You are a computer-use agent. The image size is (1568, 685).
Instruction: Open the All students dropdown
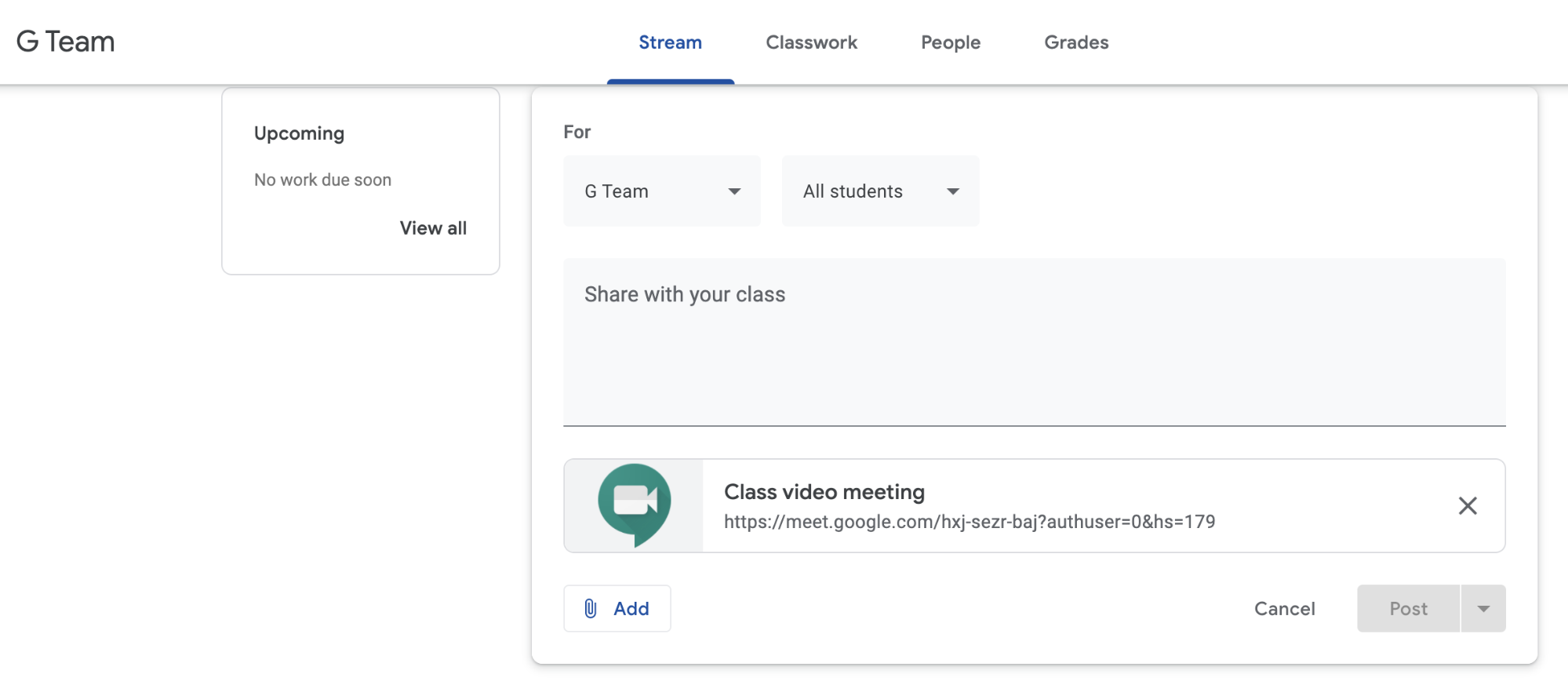(880, 191)
